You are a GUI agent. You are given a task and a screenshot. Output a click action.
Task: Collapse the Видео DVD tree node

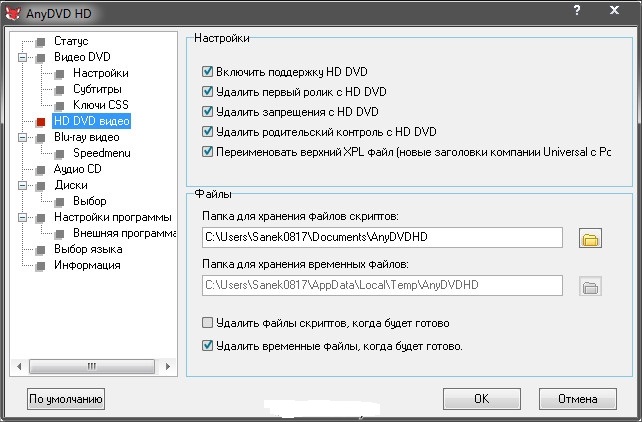point(23,57)
